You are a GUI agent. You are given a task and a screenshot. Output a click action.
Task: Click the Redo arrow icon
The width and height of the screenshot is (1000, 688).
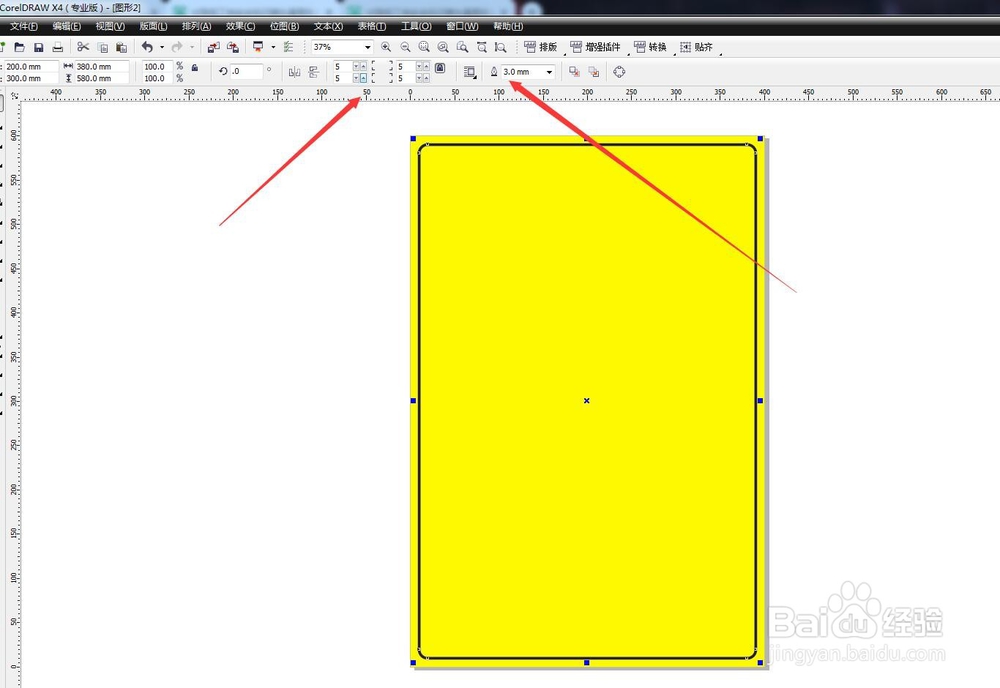click(177, 47)
